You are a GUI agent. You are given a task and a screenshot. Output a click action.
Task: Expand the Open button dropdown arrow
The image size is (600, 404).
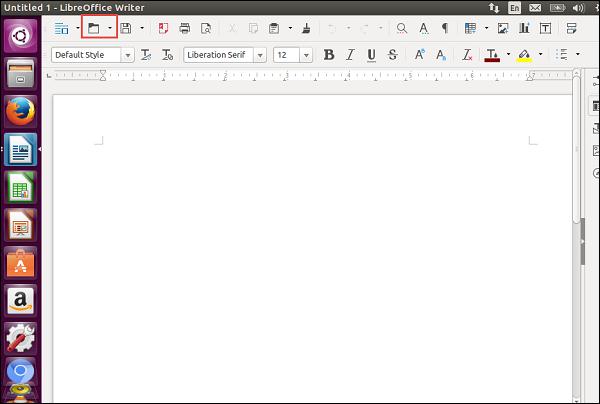tap(110, 28)
